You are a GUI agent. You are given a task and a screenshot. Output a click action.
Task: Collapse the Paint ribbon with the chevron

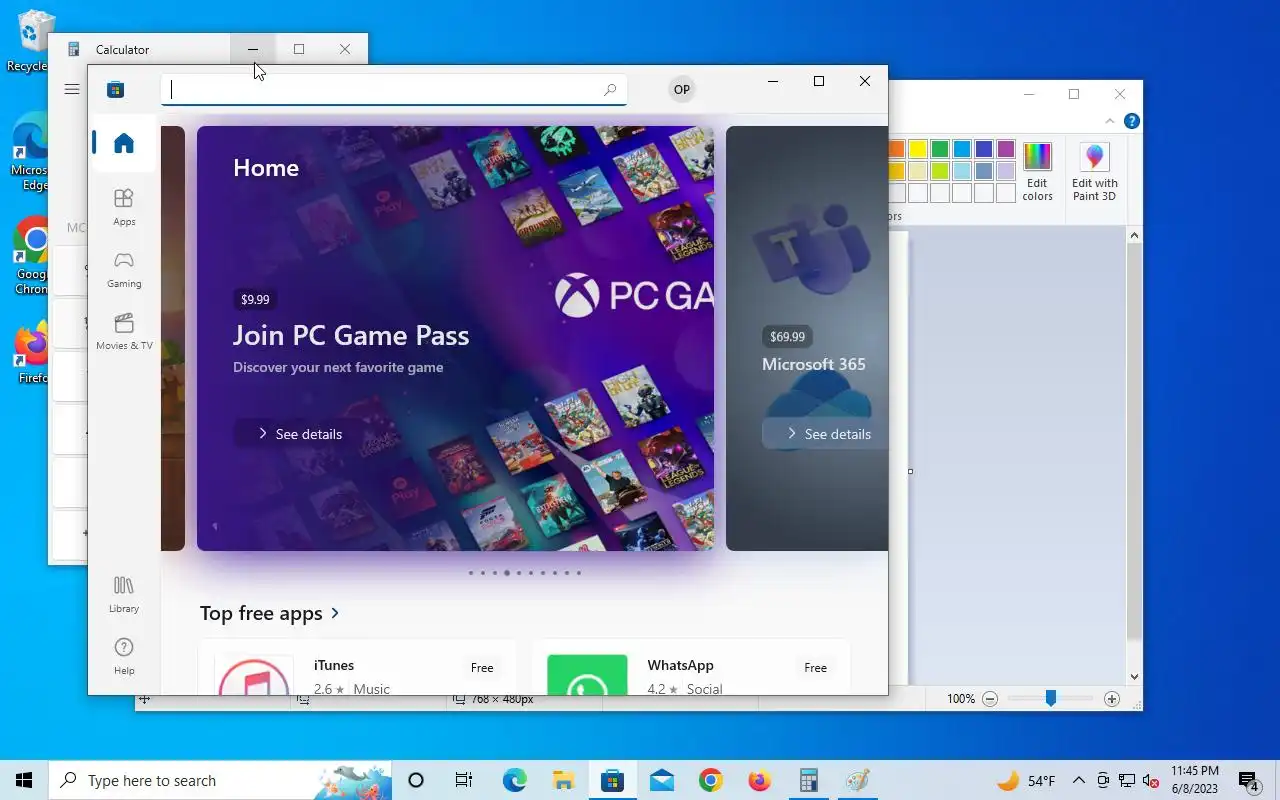point(1110,121)
